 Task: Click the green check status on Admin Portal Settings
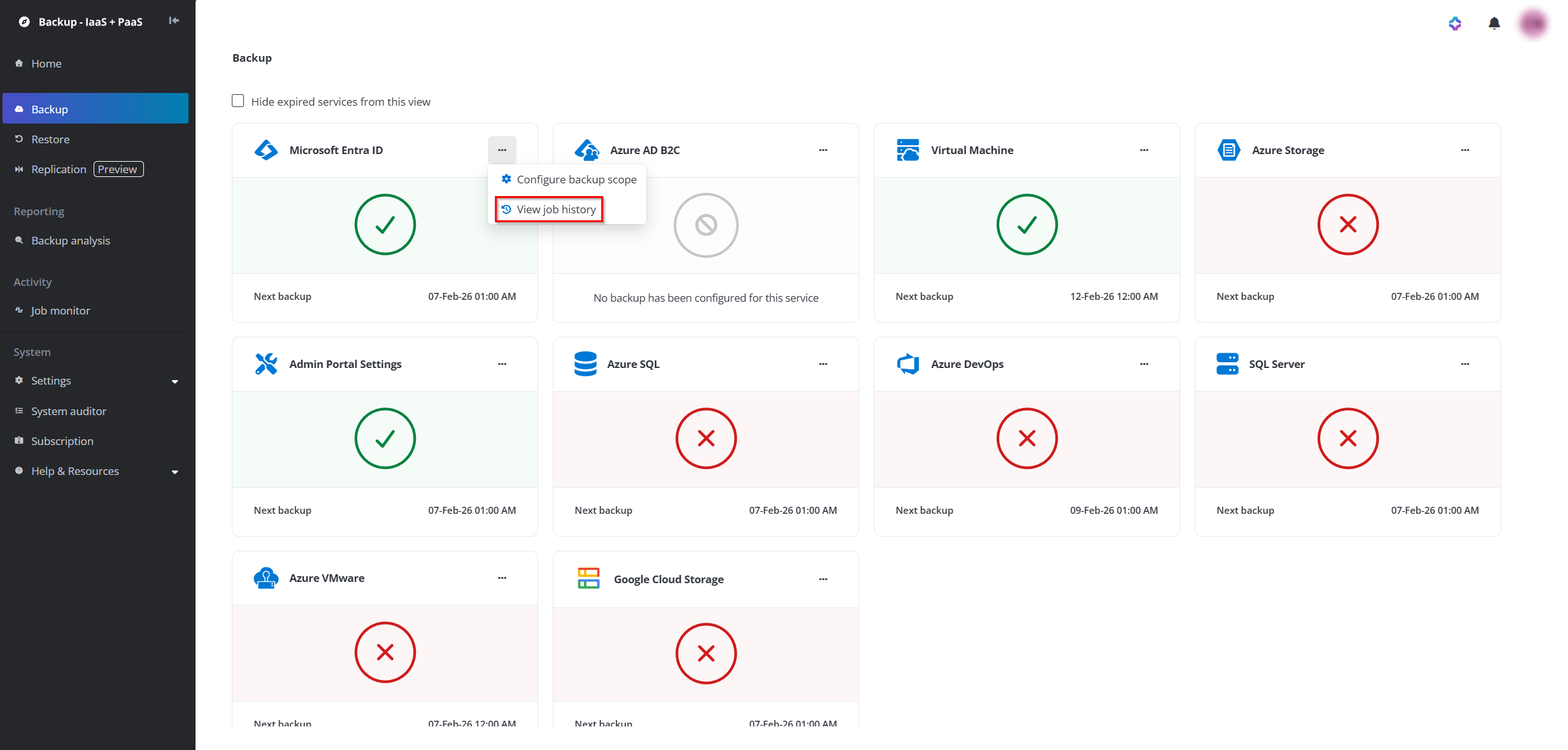coord(385,439)
